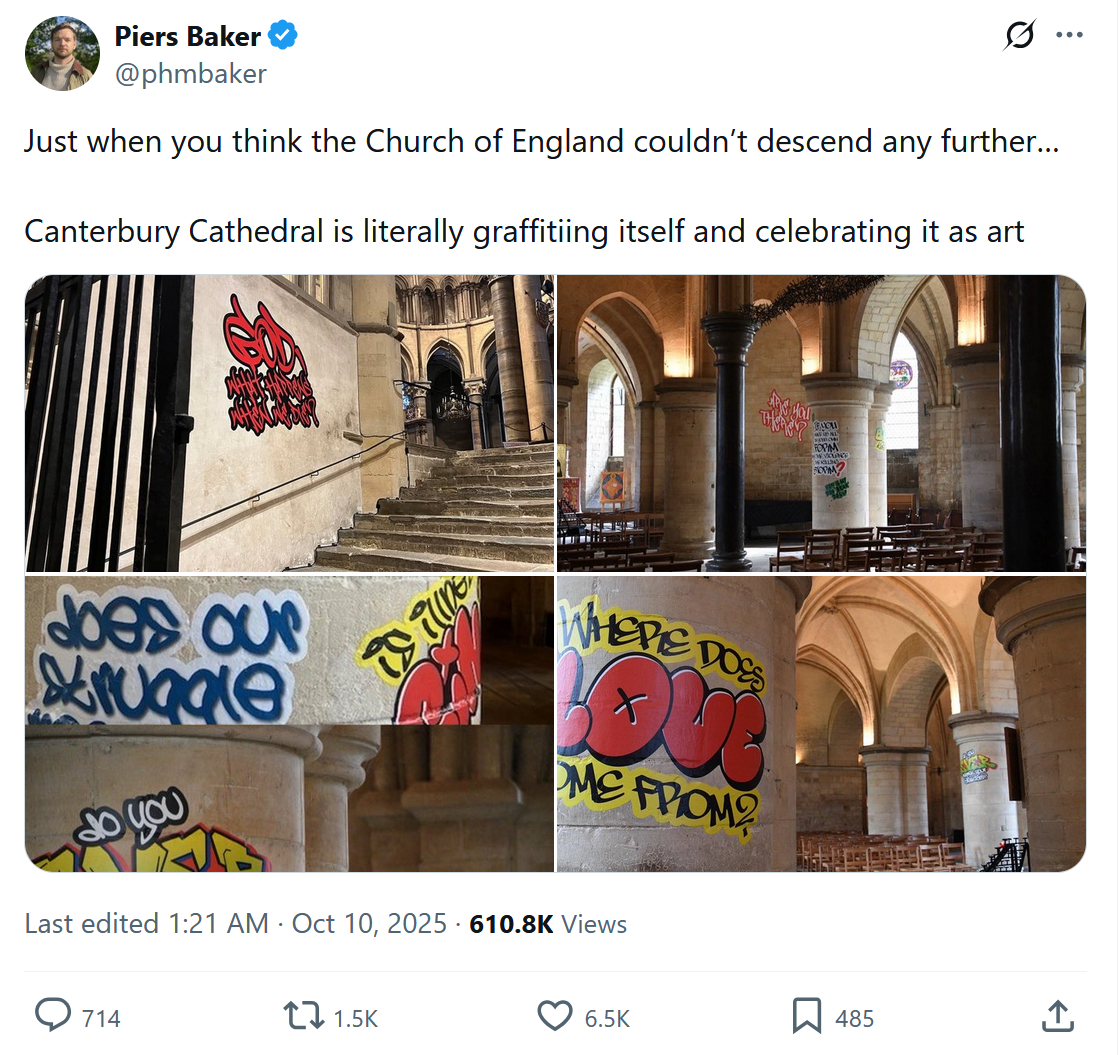Image resolution: width=1119 pixels, height=1055 pixels.
Task: Open the Grok slash-circle icon
Action: pyautogui.click(x=1019, y=35)
